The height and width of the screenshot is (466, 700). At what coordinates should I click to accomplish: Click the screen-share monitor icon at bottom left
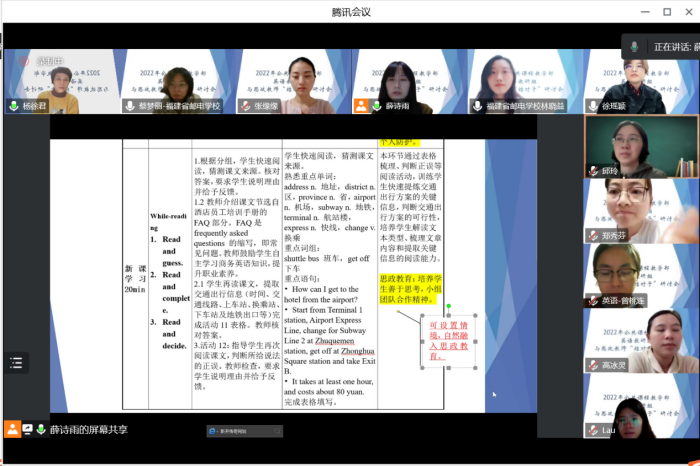tap(27, 428)
